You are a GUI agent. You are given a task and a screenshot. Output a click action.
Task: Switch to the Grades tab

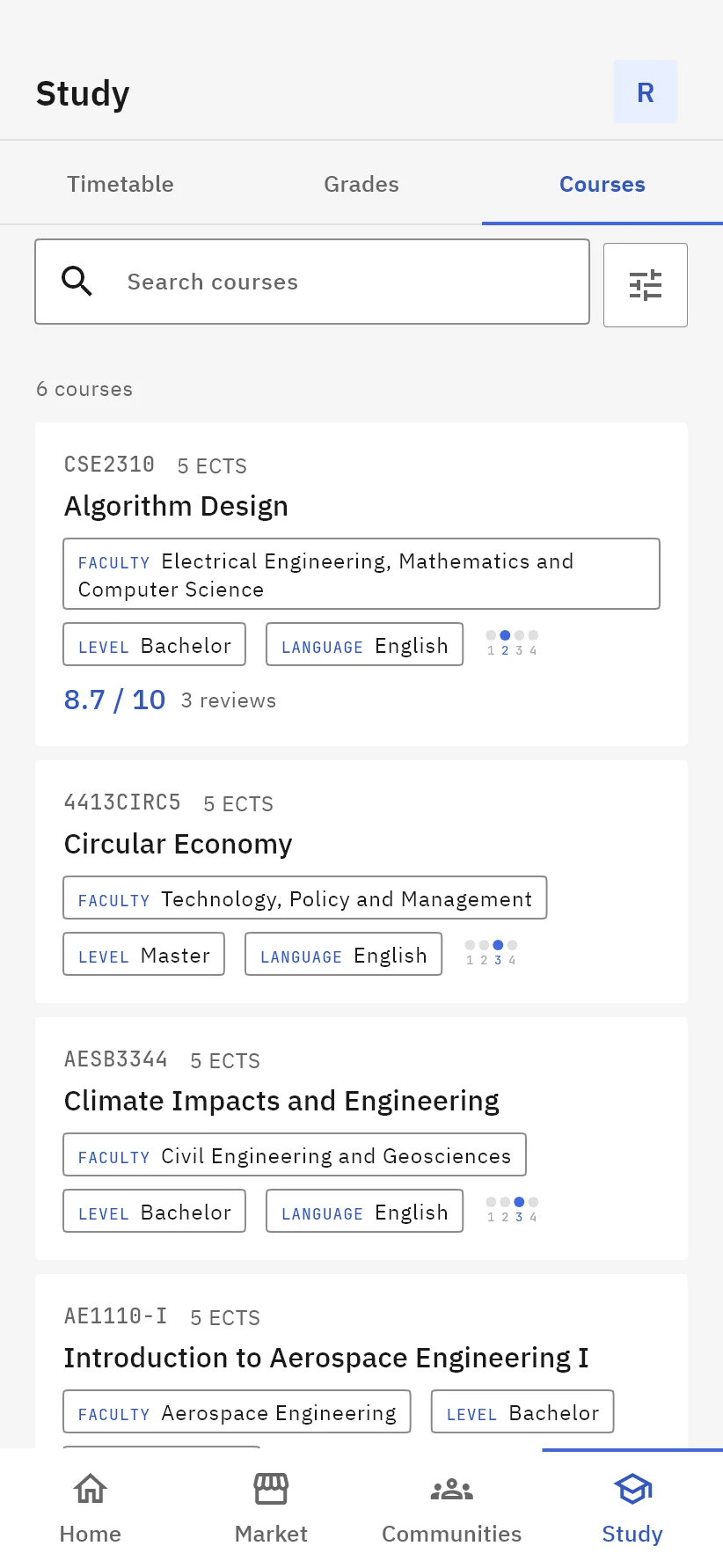coord(361,184)
